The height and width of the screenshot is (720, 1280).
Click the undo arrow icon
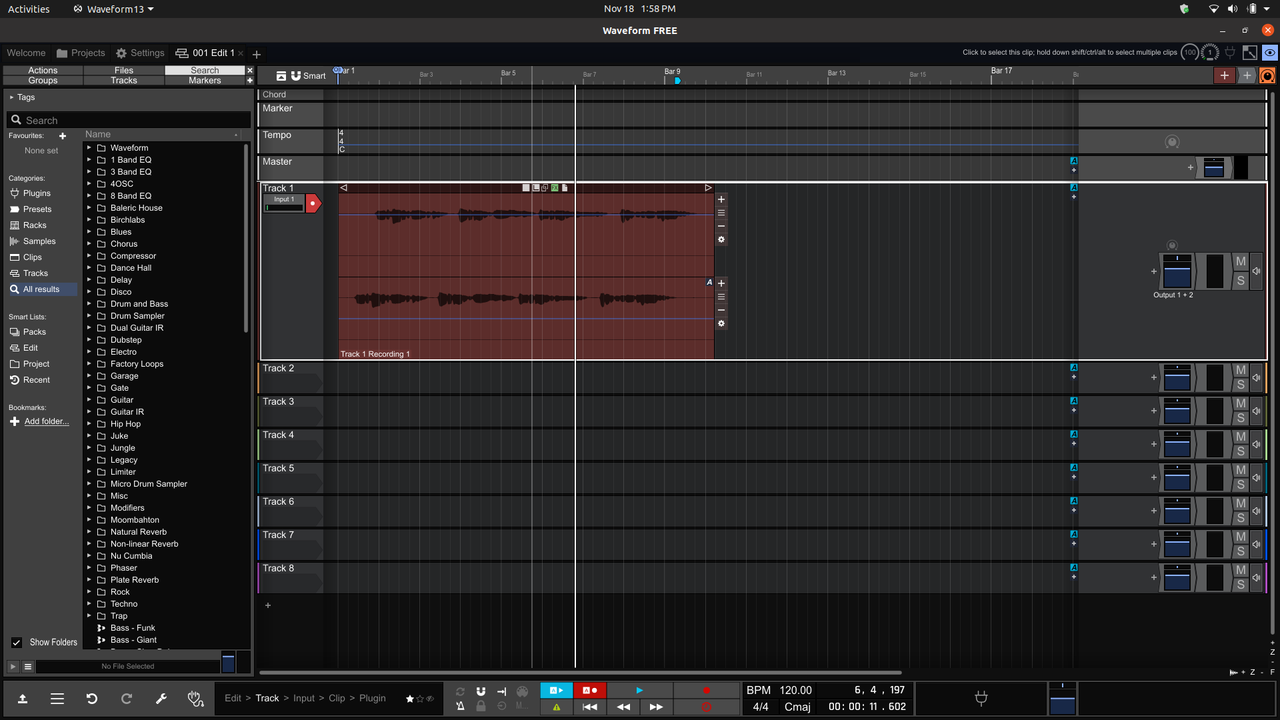[92, 698]
